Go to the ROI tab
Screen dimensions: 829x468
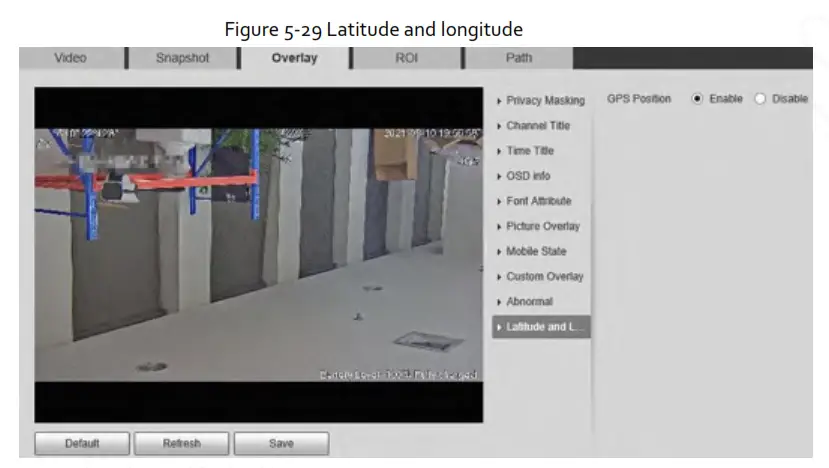[x=407, y=58]
